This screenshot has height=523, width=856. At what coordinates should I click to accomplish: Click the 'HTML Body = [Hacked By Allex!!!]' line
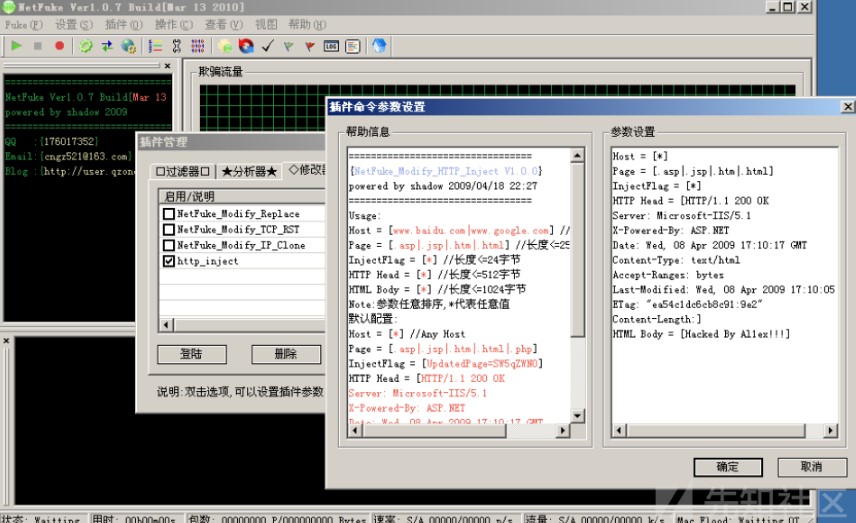(x=701, y=334)
